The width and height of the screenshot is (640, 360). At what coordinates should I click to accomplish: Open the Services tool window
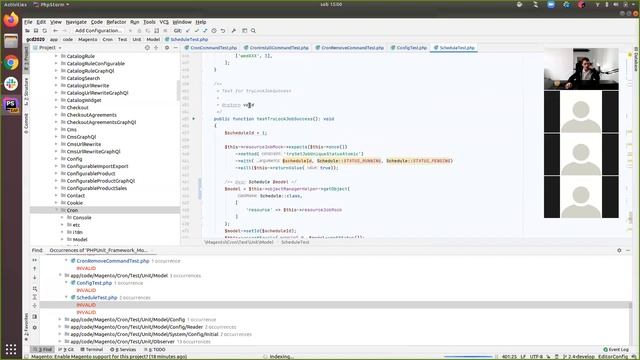click(123, 349)
